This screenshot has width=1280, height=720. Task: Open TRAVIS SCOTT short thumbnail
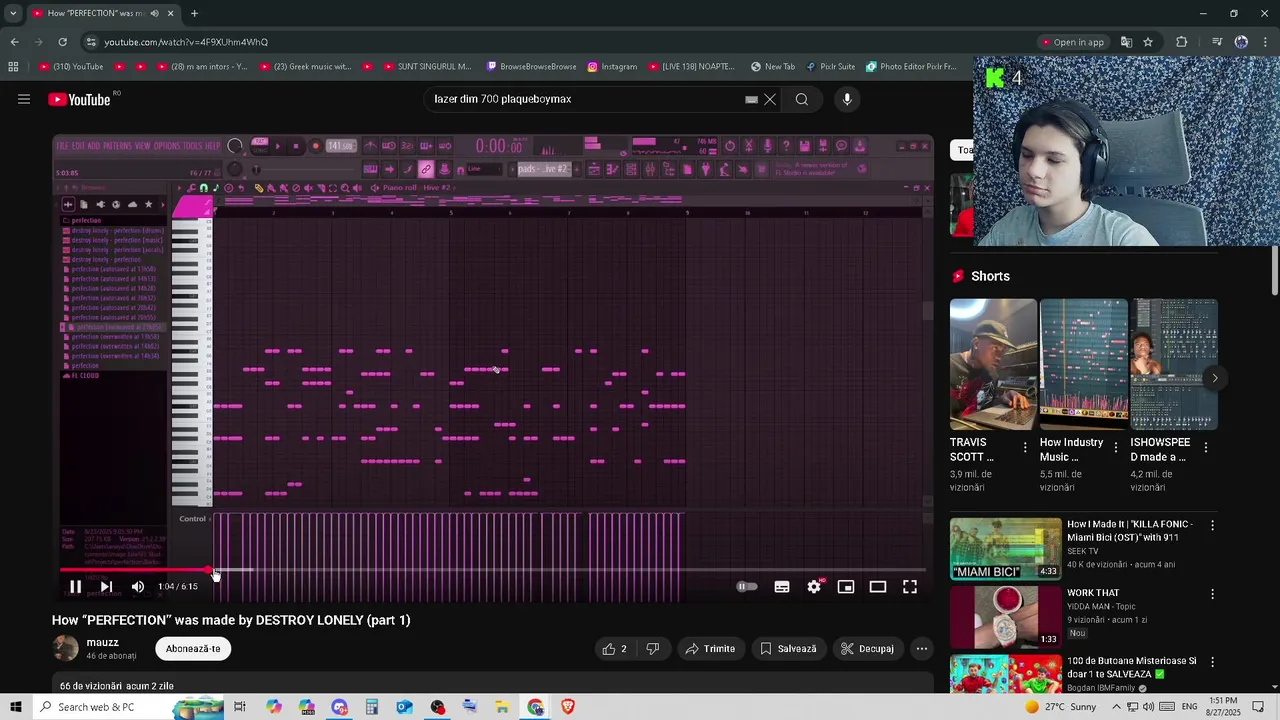(x=993, y=364)
